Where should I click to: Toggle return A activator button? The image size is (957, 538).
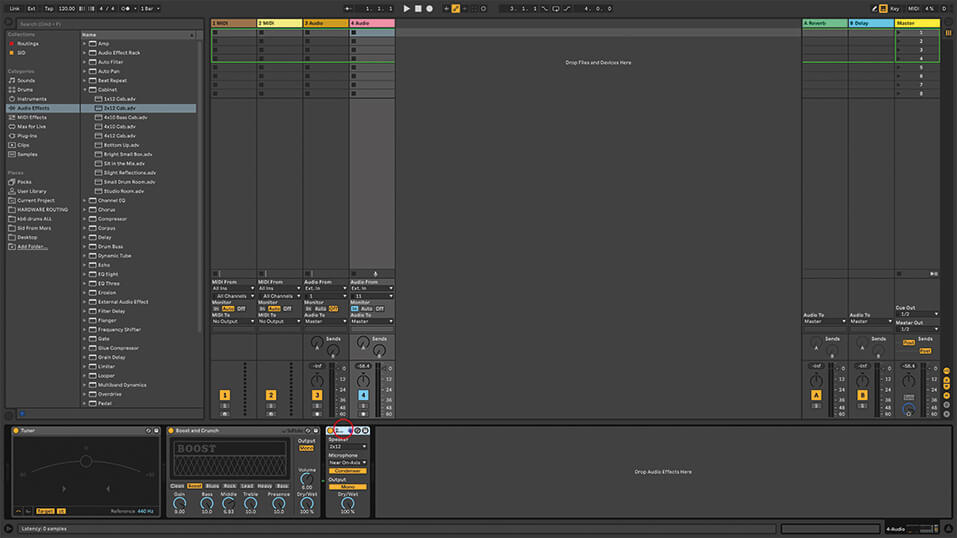coord(816,395)
